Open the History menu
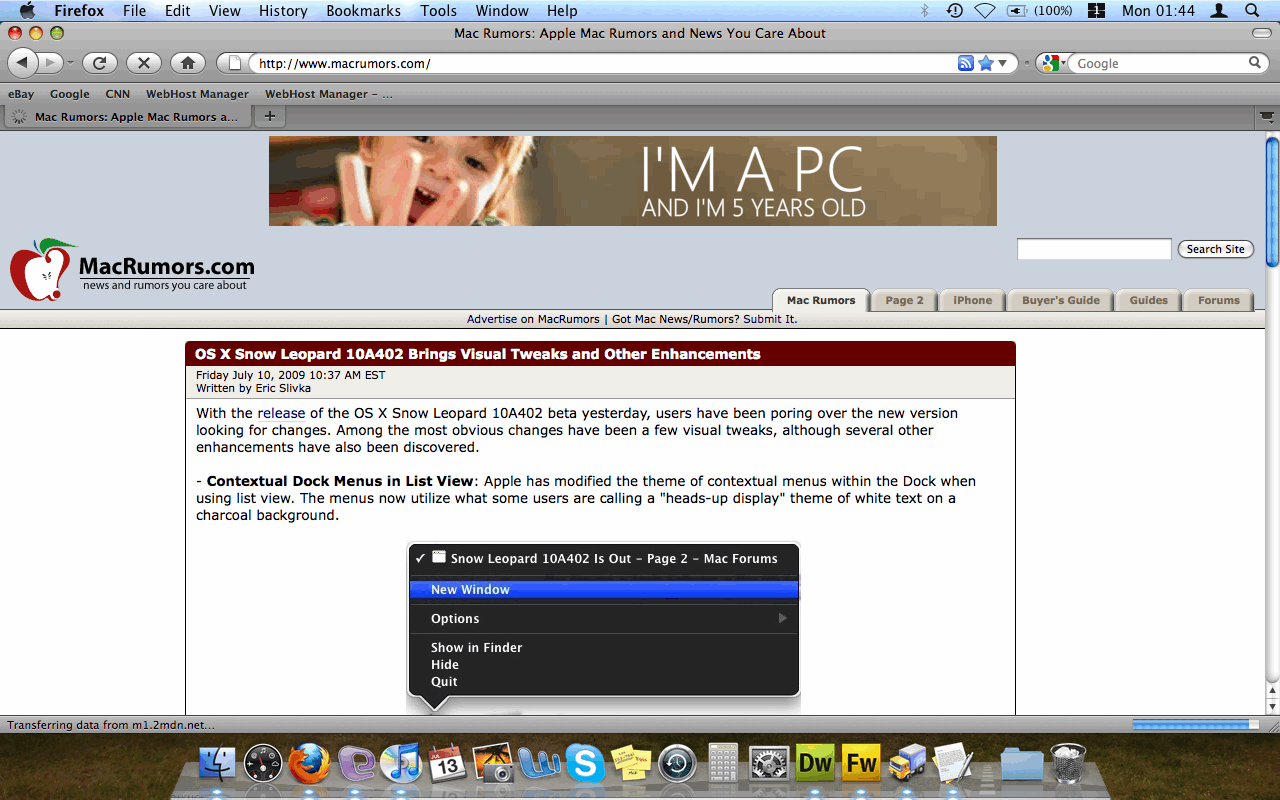 point(283,11)
